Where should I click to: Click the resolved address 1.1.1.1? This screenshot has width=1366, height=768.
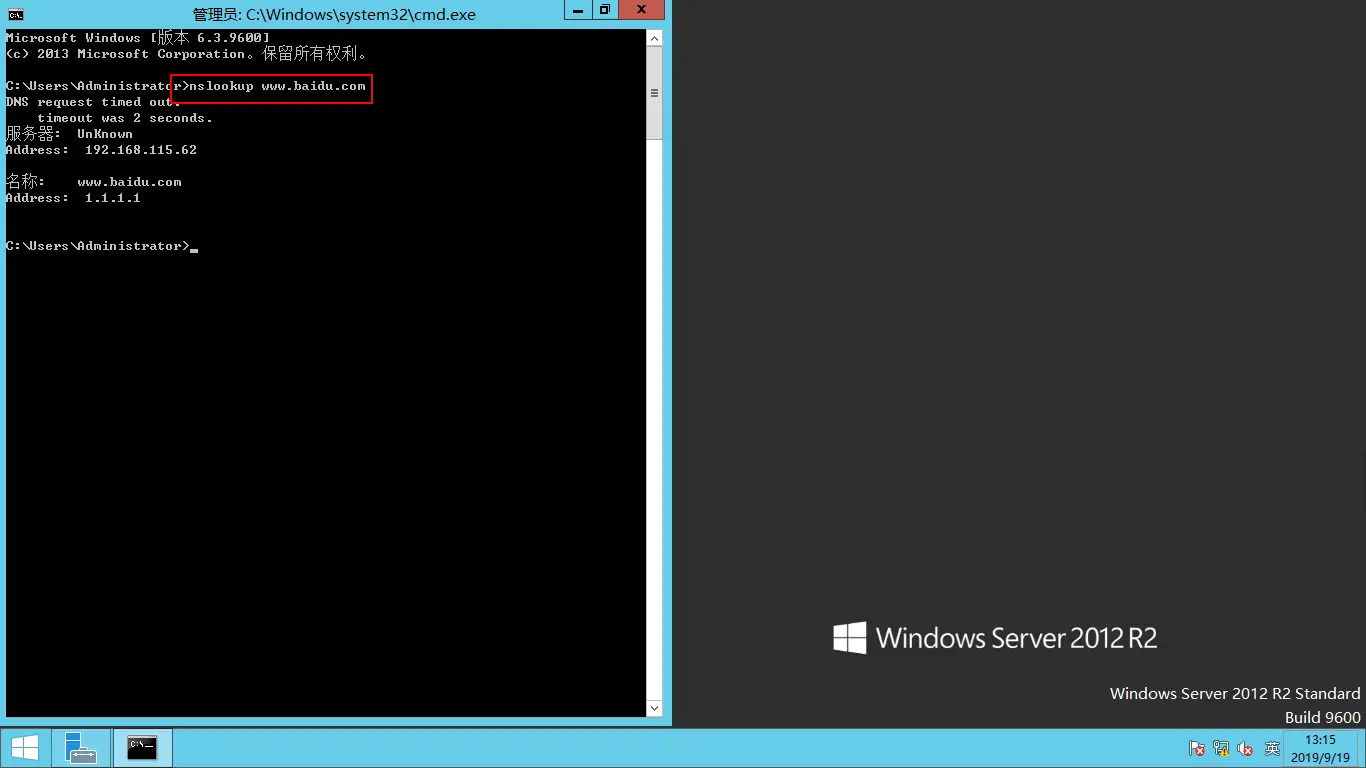click(113, 198)
